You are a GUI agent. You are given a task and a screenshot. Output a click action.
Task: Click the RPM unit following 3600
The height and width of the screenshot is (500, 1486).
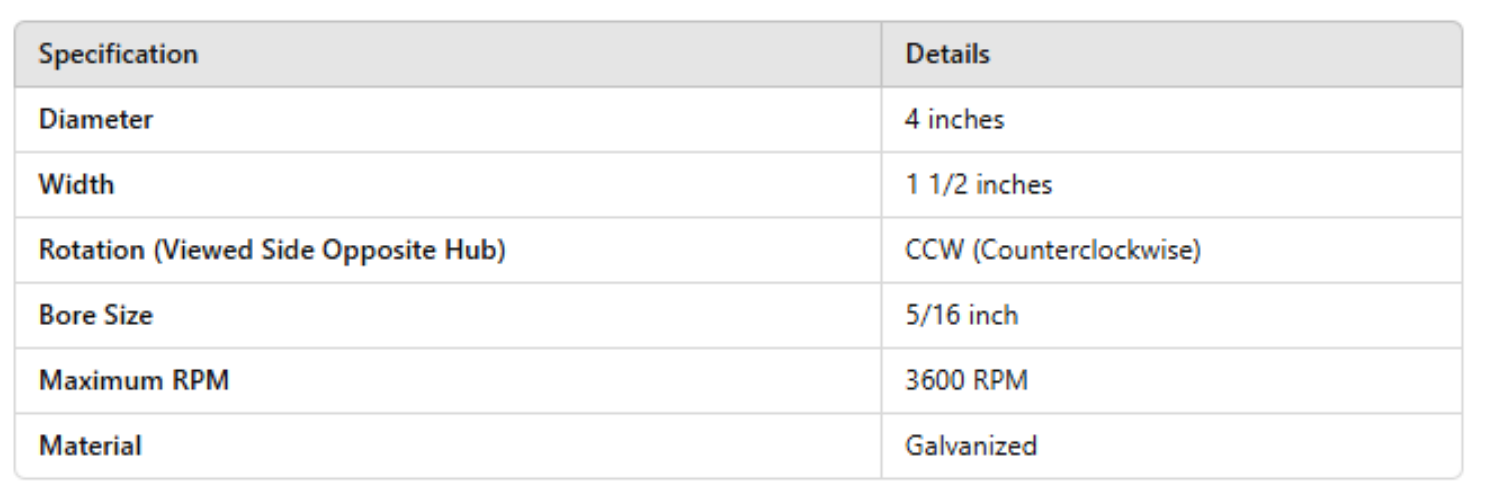pos(999,381)
